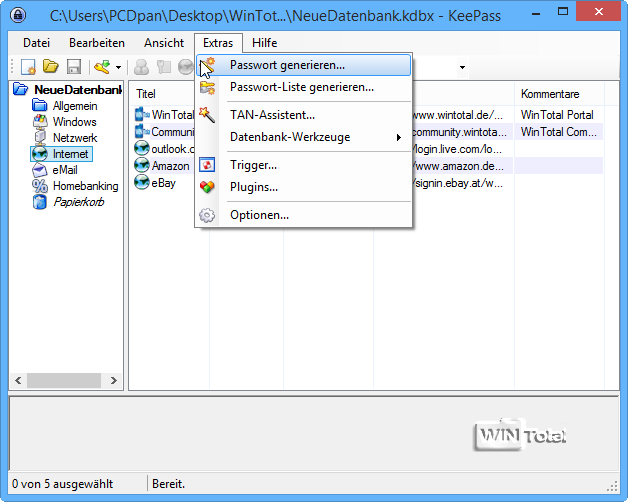
Task: Click the Plugins colored blocks icon
Action: (x=207, y=187)
